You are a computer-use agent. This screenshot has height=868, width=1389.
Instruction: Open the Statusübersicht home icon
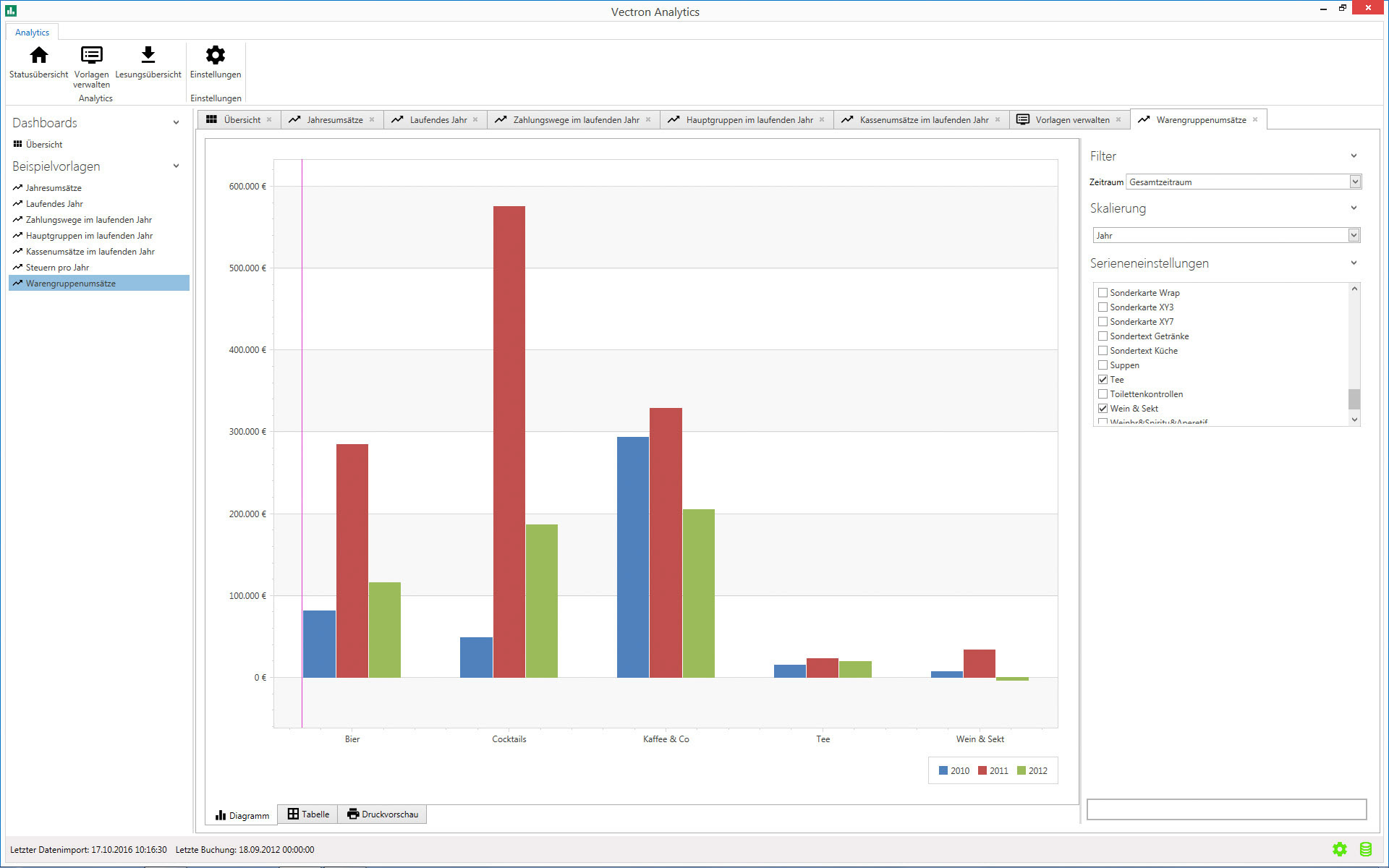point(39,56)
